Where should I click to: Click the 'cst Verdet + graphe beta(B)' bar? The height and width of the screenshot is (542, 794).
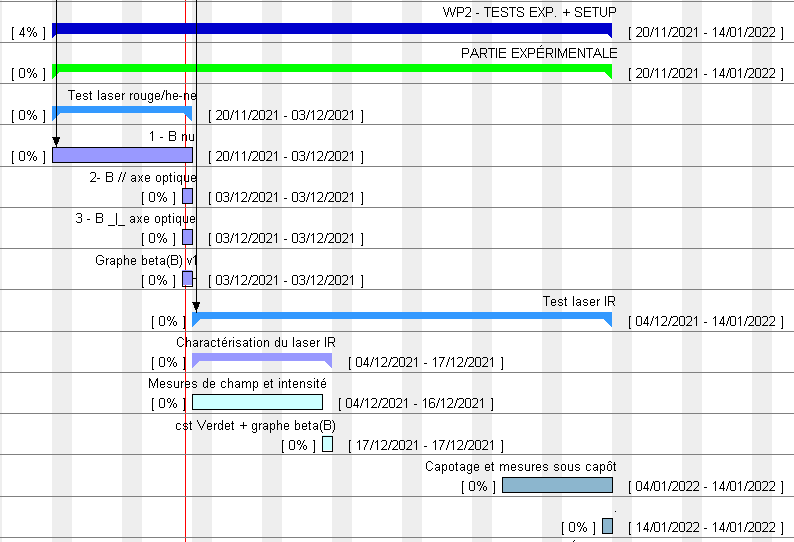327,444
